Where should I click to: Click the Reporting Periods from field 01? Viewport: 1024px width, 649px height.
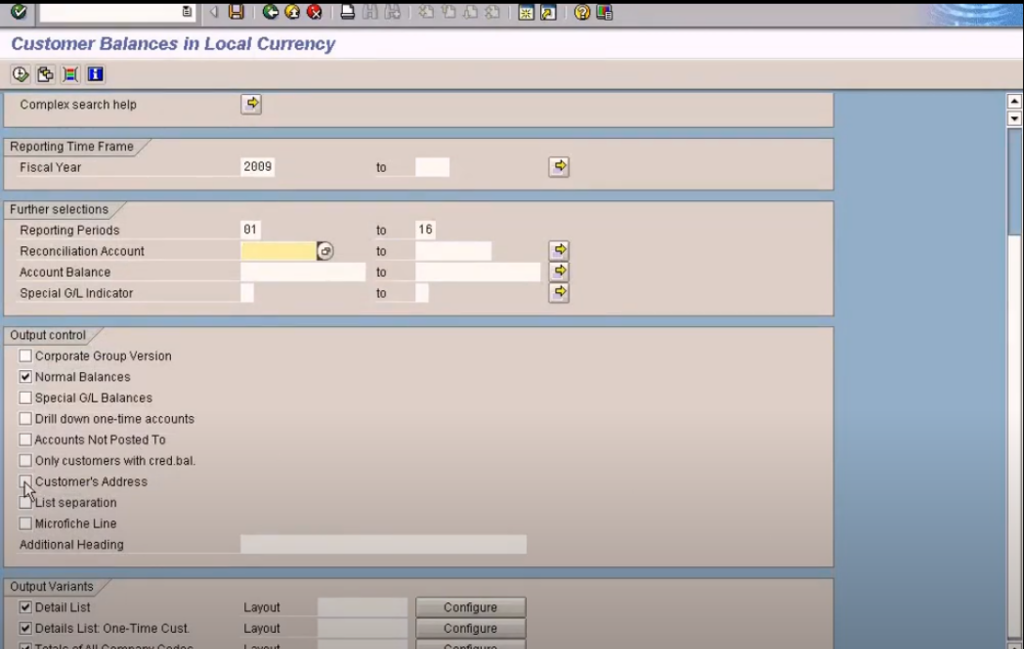pyautogui.click(x=250, y=229)
